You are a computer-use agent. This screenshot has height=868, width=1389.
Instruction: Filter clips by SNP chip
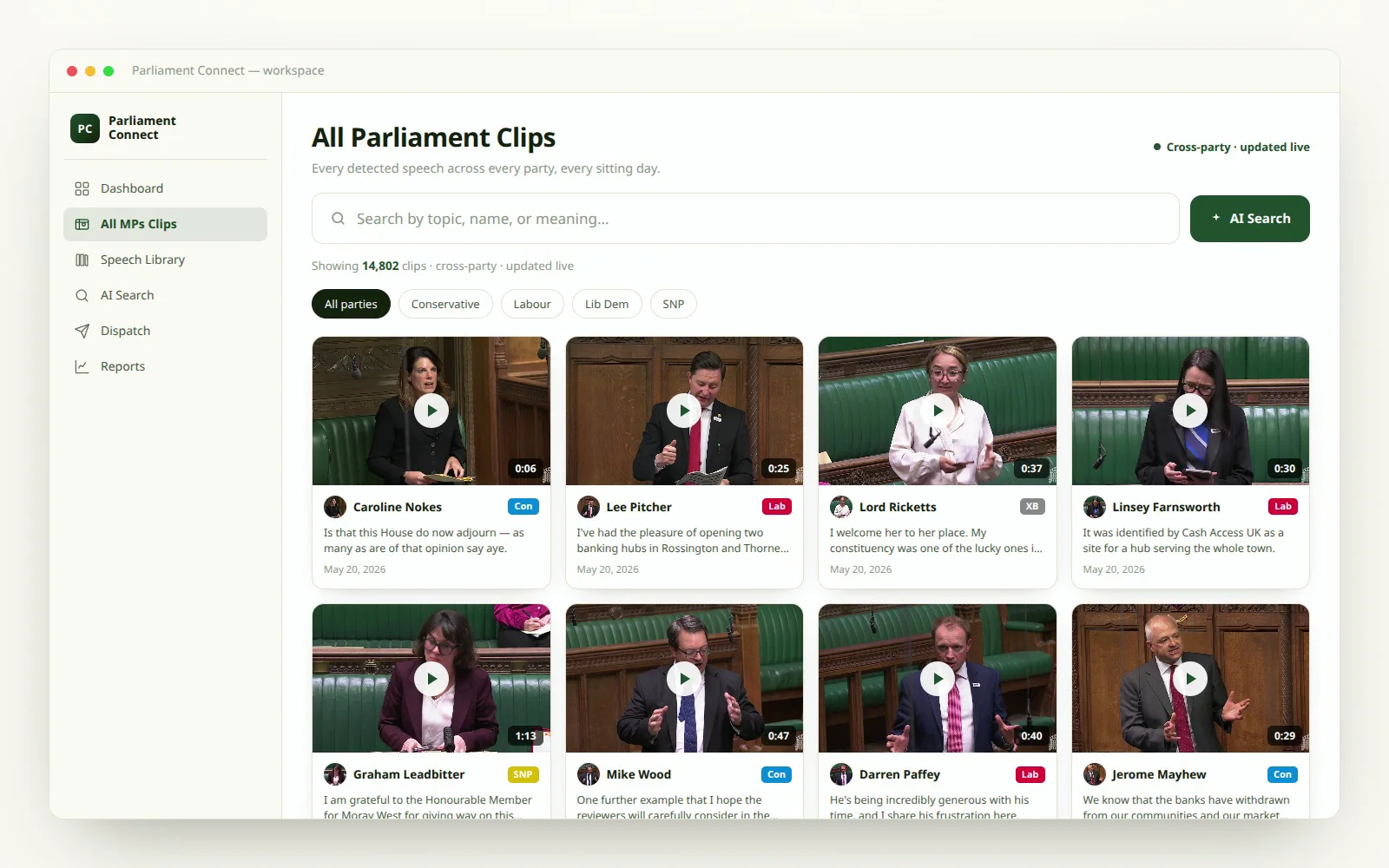click(674, 304)
